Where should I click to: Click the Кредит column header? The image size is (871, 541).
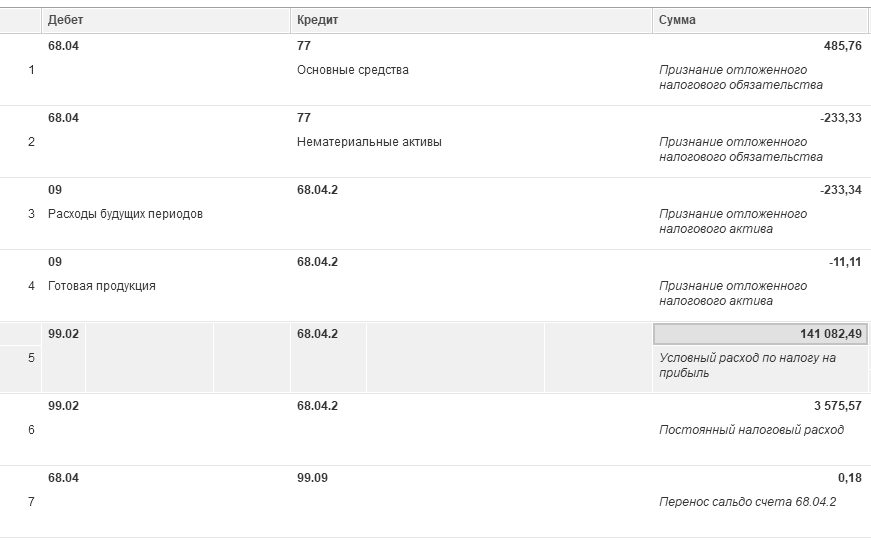coord(471,20)
